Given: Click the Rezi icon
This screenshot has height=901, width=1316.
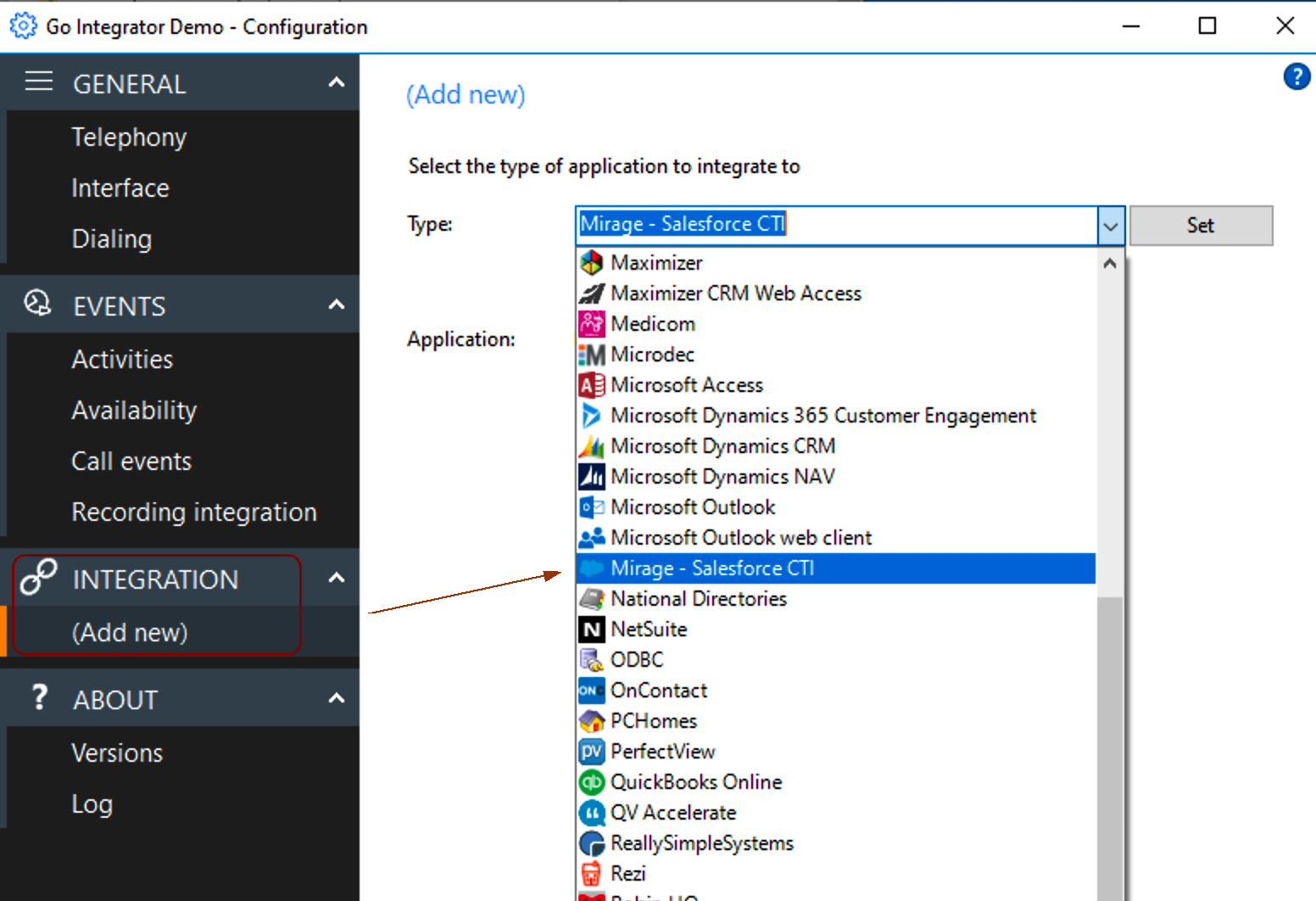Looking at the screenshot, I should point(591,874).
